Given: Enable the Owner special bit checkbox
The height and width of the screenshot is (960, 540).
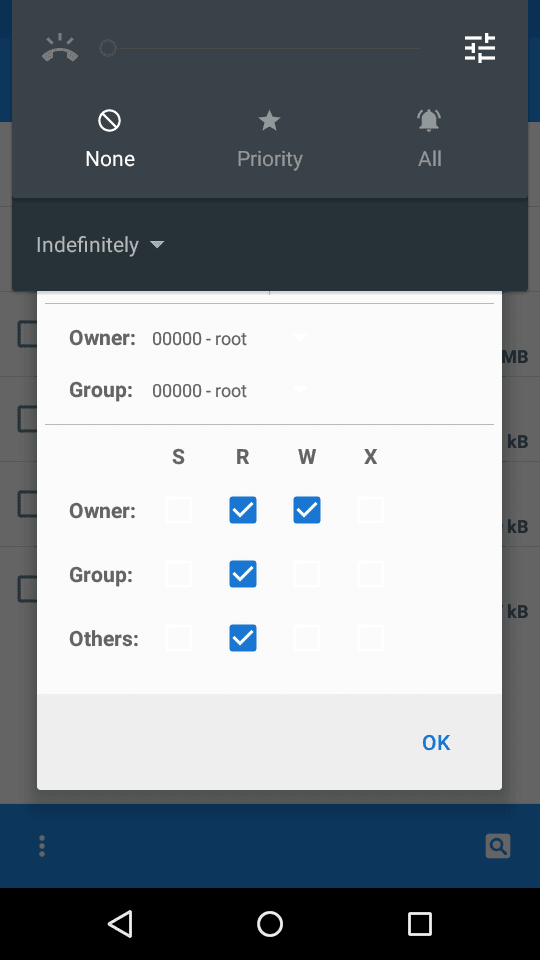Looking at the screenshot, I should pyautogui.click(x=179, y=510).
